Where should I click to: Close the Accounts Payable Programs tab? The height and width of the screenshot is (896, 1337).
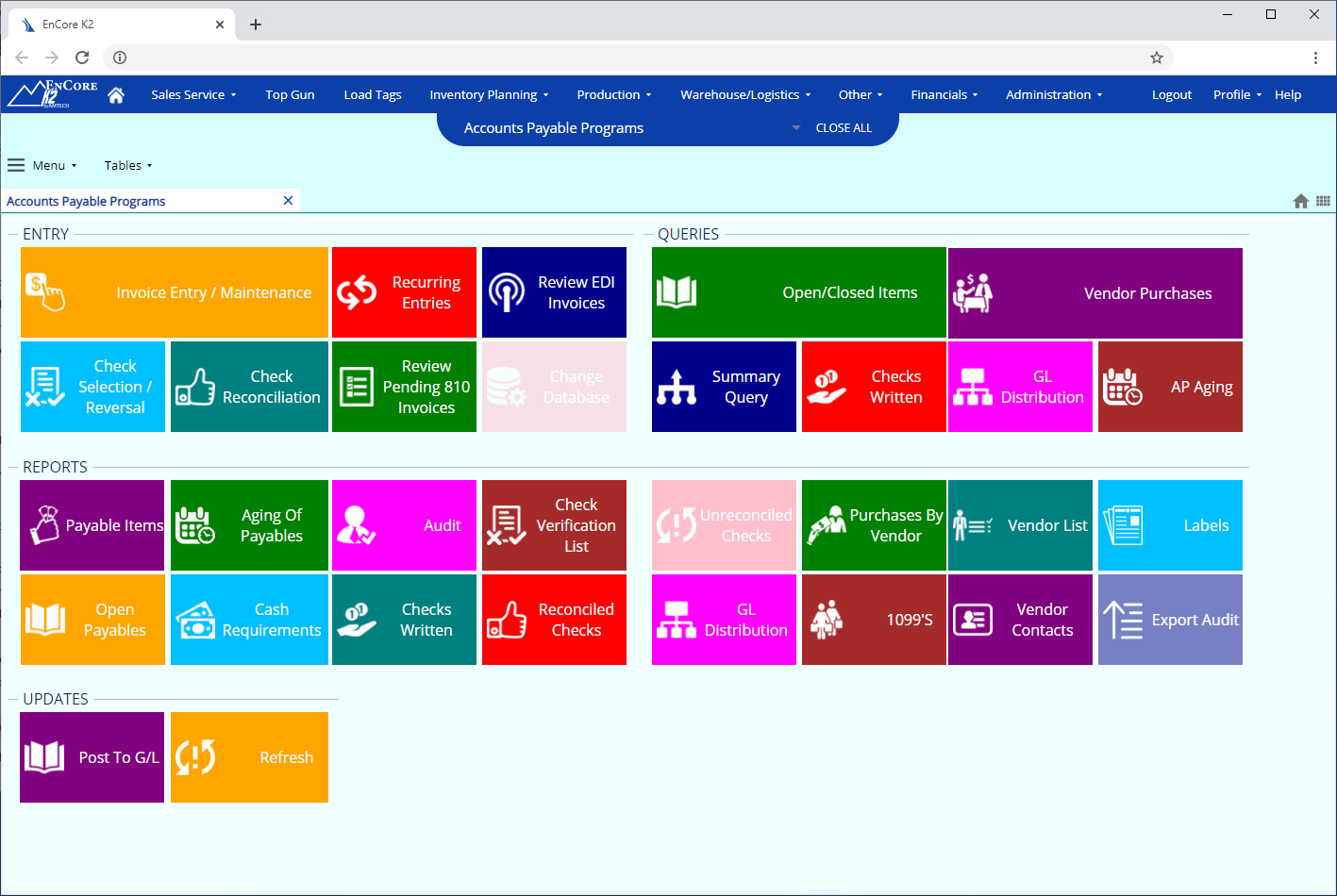click(x=288, y=201)
